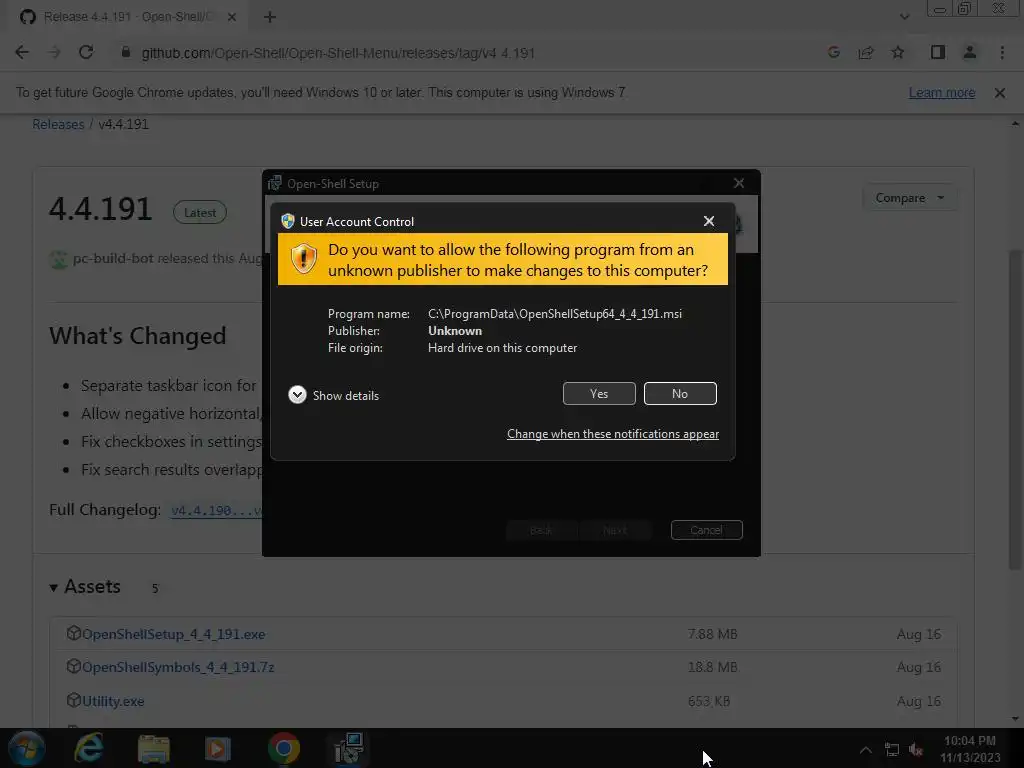Click package icon beside OpenShellSymbols_4_4_191.7z
This screenshot has width=1024, height=768.
(x=74, y=666)
